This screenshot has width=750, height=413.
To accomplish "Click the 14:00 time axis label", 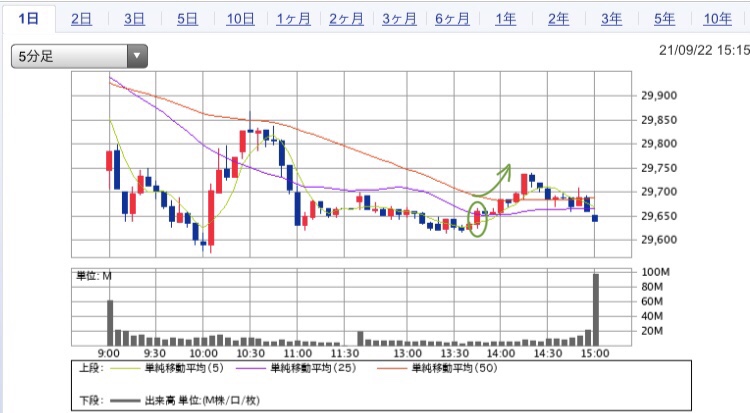I will (x=501, y=354).
